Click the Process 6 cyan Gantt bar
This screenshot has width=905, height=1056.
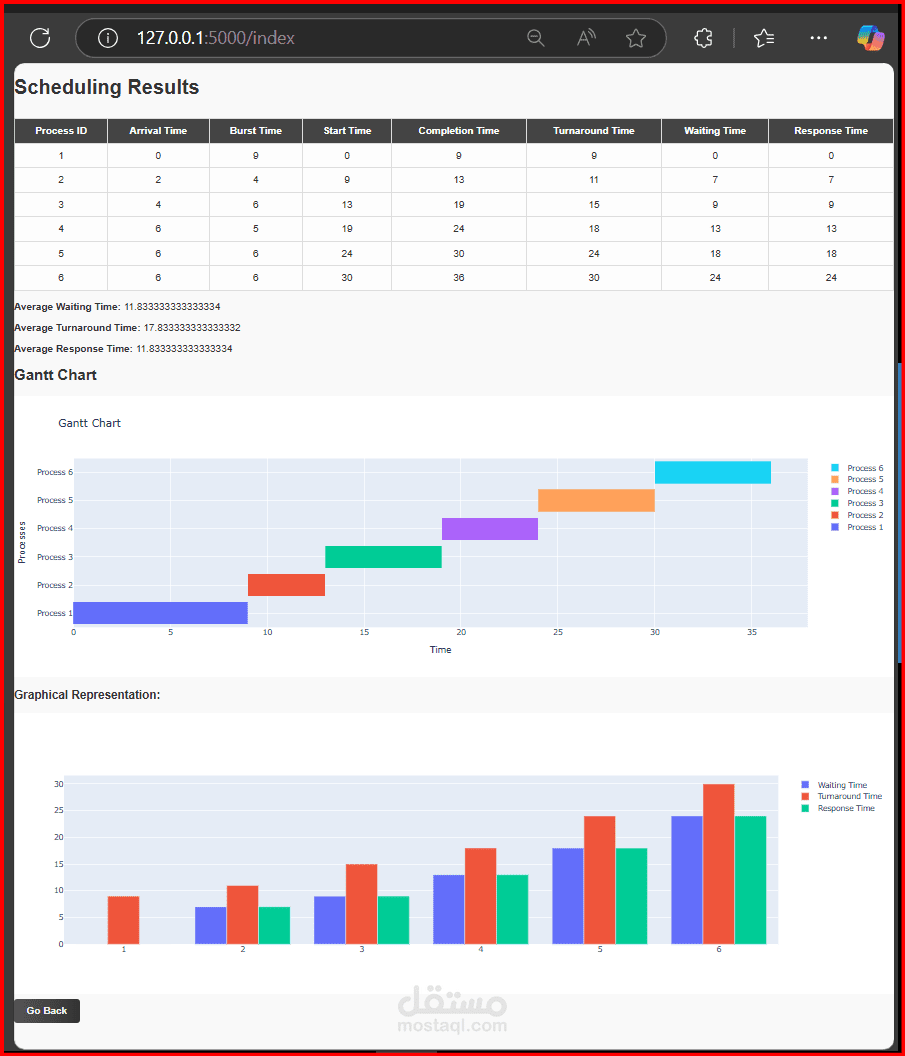pyautogui.click(x=712, y=472)
